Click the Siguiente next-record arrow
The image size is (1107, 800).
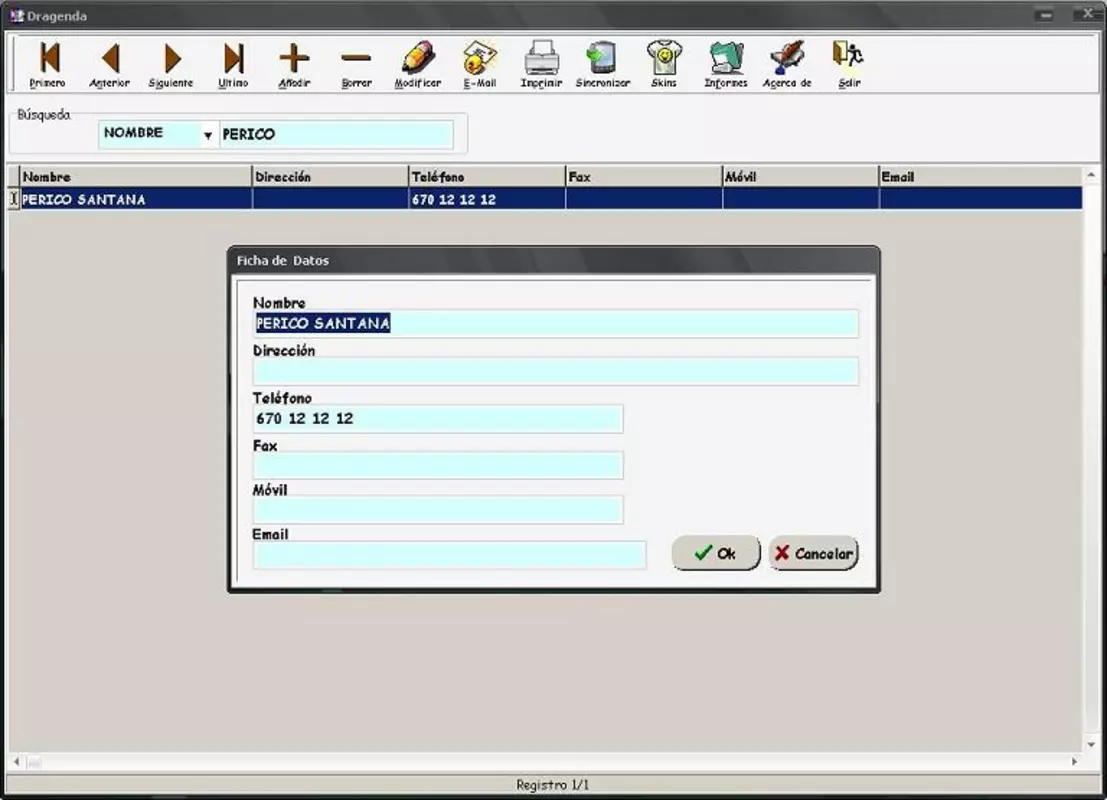[x=171, y=64]
